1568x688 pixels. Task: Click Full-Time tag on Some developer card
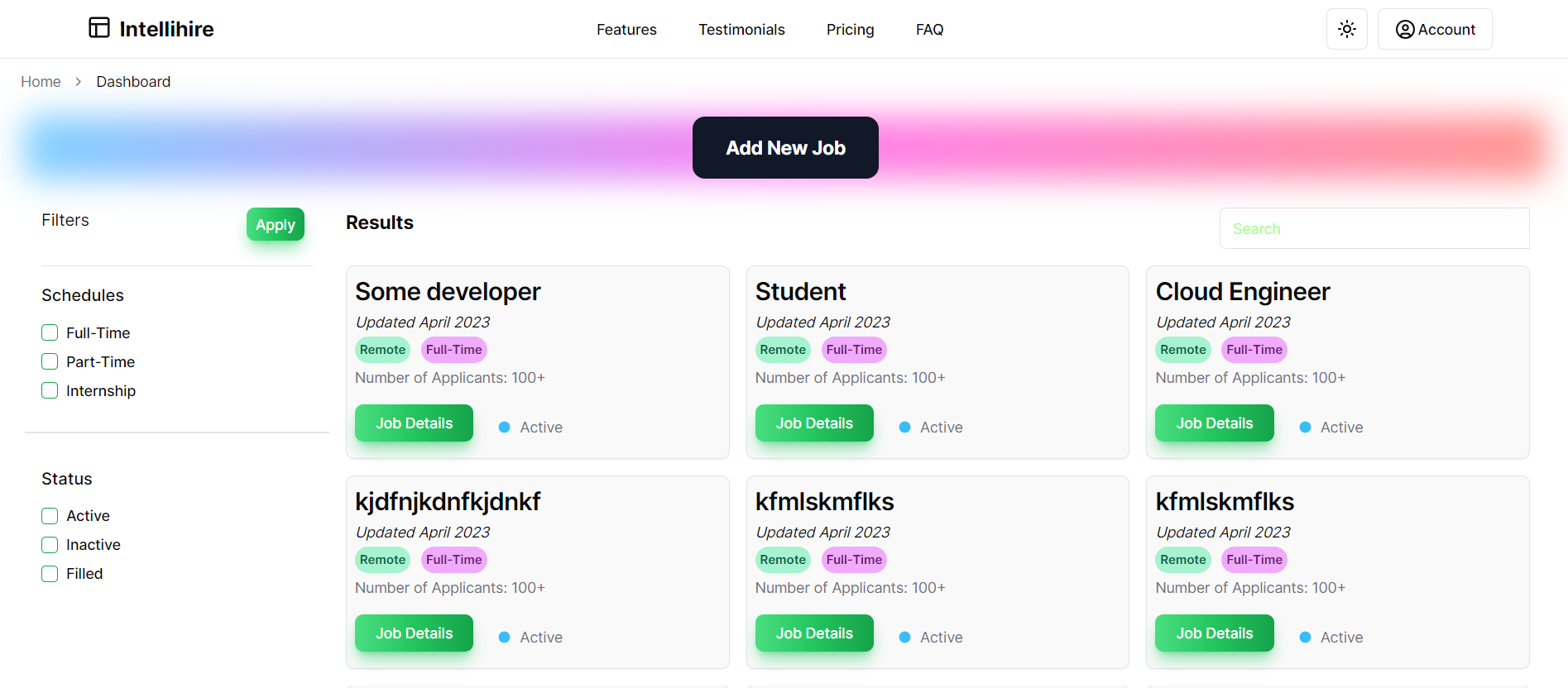(453, 350)
